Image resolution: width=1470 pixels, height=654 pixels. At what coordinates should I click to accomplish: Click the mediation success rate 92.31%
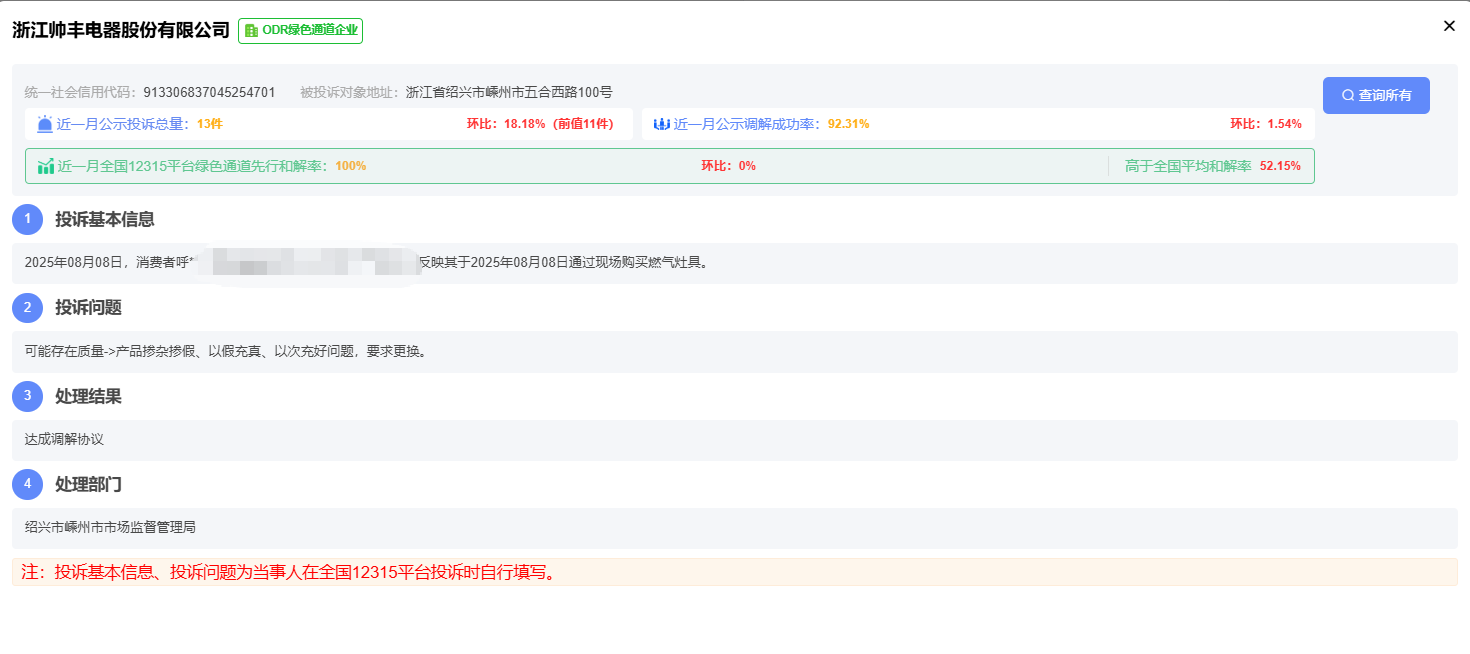(x=848, y=124)
